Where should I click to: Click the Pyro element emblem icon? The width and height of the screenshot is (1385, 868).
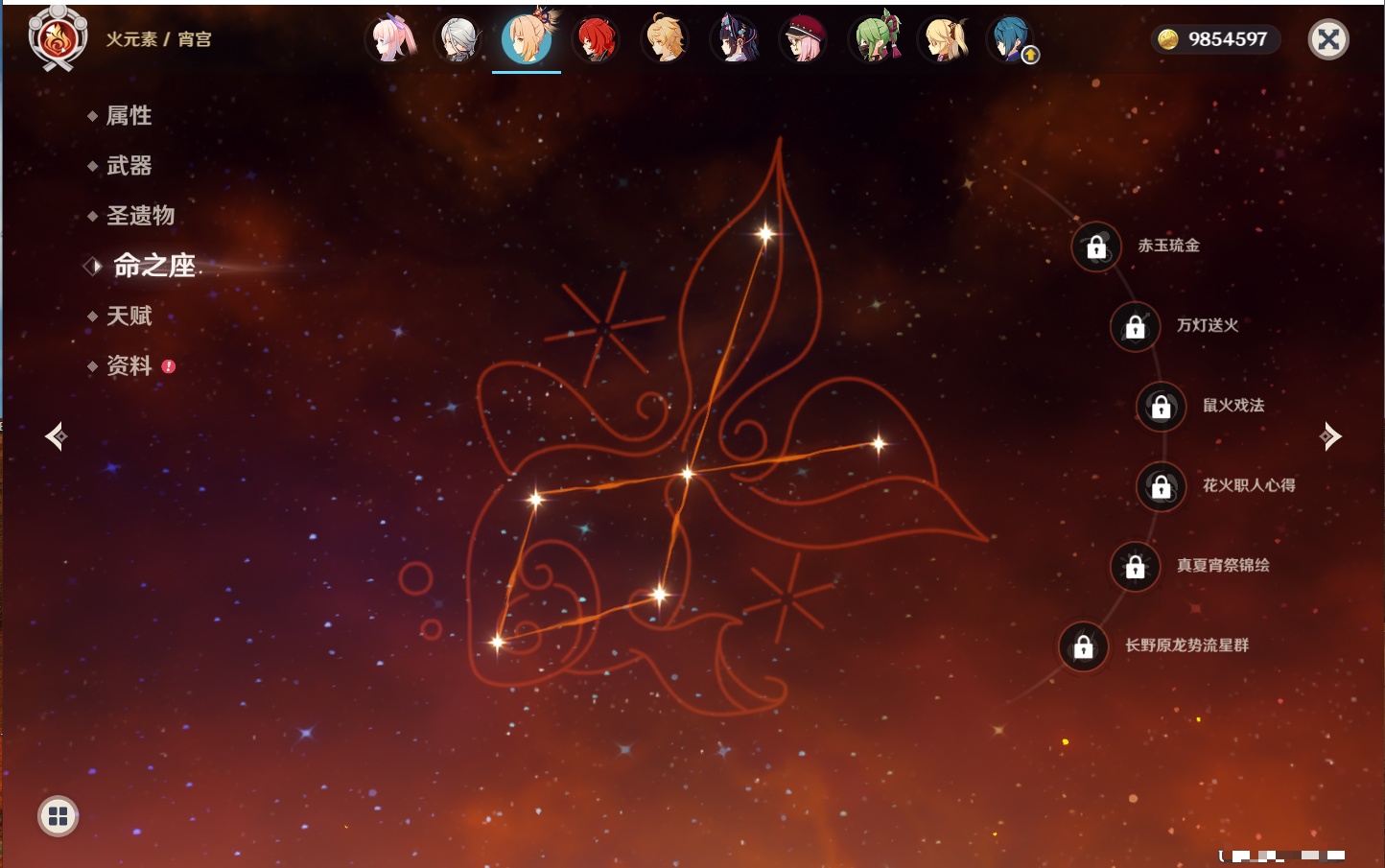[x=58, y=38]
